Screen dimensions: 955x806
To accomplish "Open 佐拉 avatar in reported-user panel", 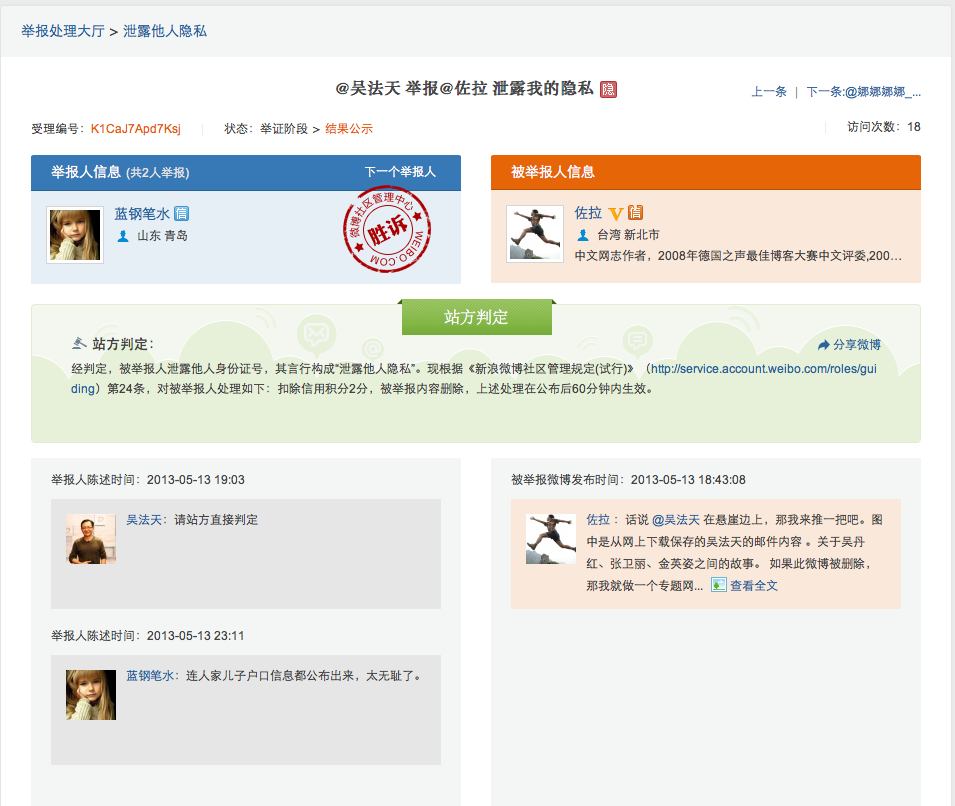I will [535, 234].
